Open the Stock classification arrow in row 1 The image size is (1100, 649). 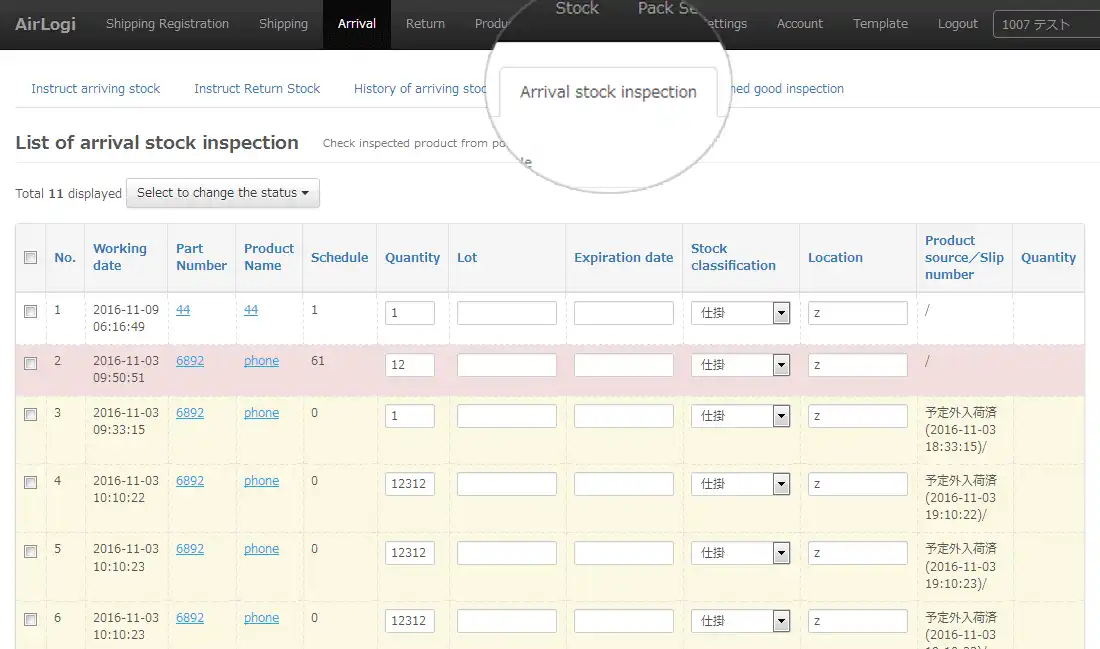pos(781,313)
